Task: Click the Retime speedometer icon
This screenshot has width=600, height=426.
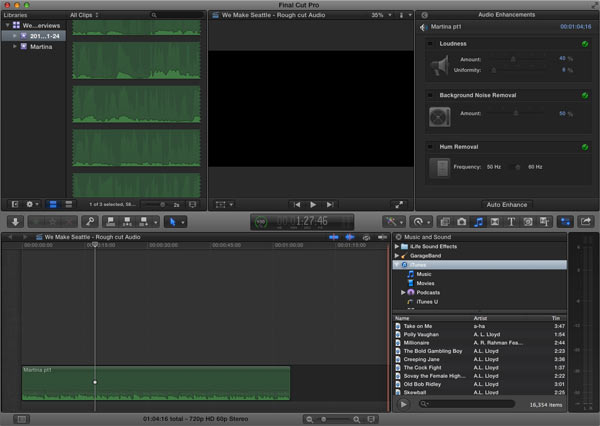Action: (418, 222)
